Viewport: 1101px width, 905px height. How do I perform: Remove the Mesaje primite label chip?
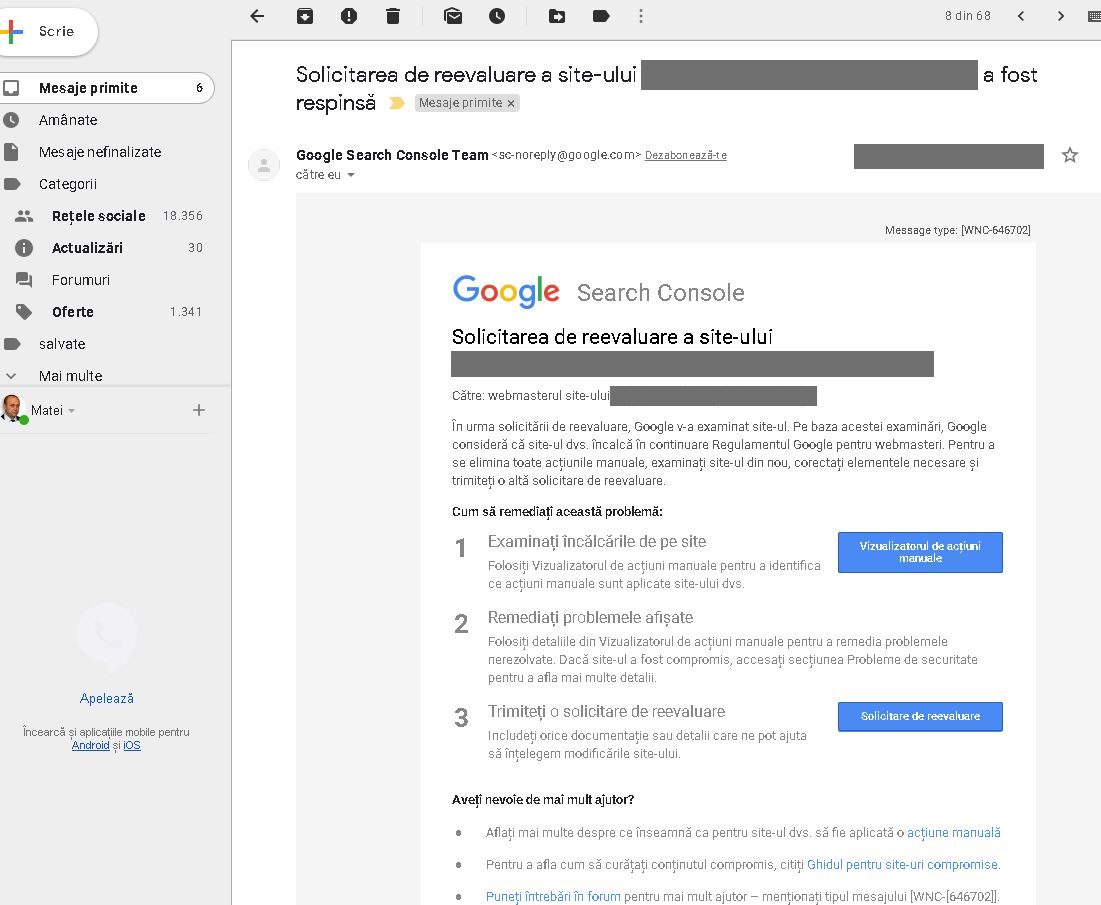click(x=511, y=103)
